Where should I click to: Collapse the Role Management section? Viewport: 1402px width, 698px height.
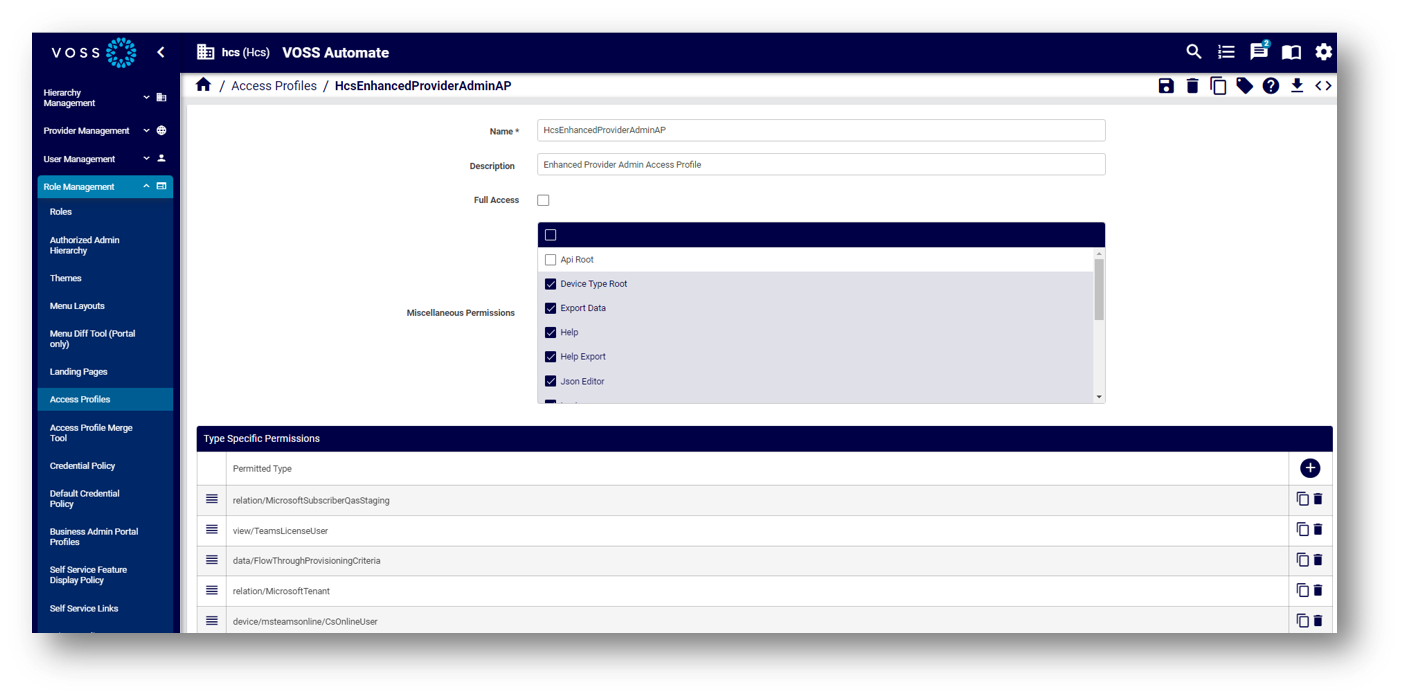(x=105, y=186)
